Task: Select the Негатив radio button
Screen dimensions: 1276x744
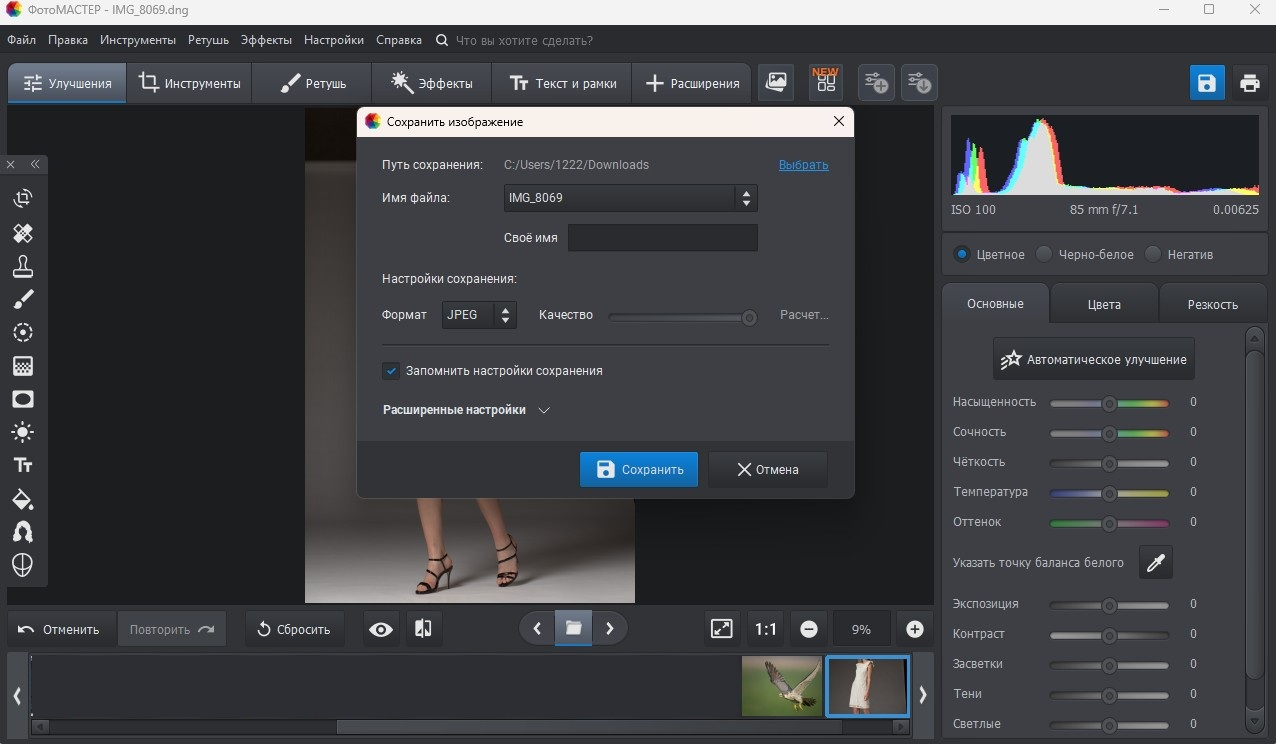Action: tap(1152, 254)
